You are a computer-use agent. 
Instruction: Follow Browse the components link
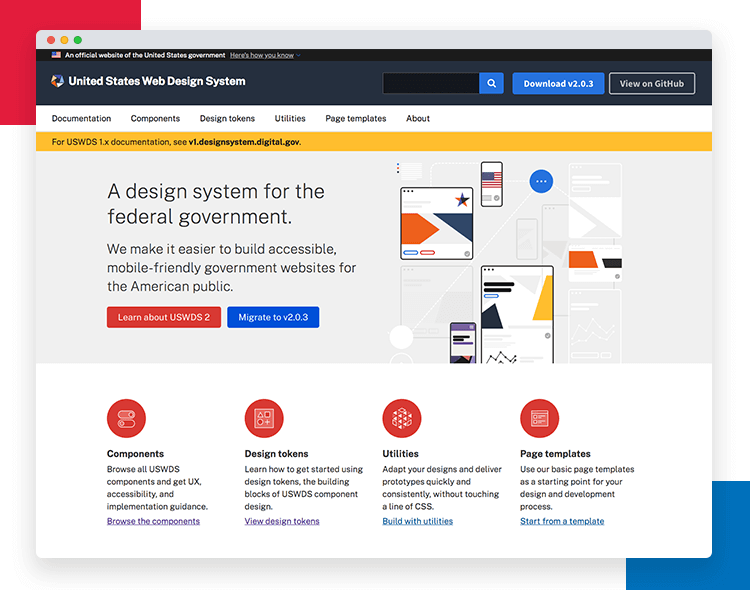click(x=153, y=521)
